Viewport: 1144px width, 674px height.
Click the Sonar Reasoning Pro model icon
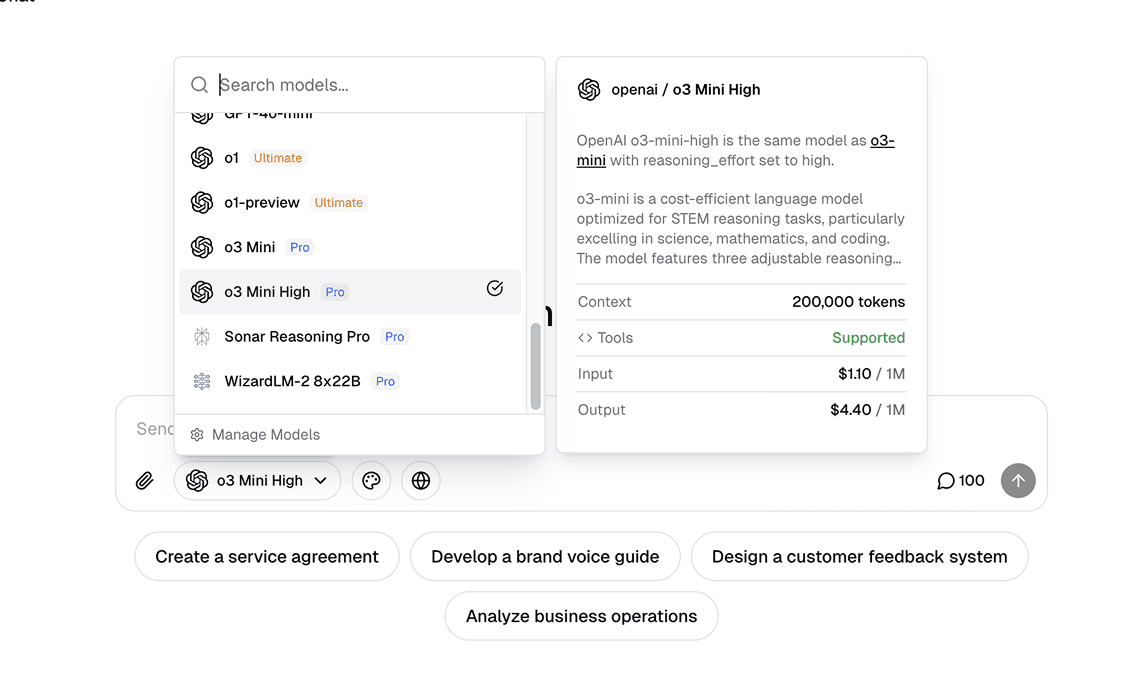202,337
